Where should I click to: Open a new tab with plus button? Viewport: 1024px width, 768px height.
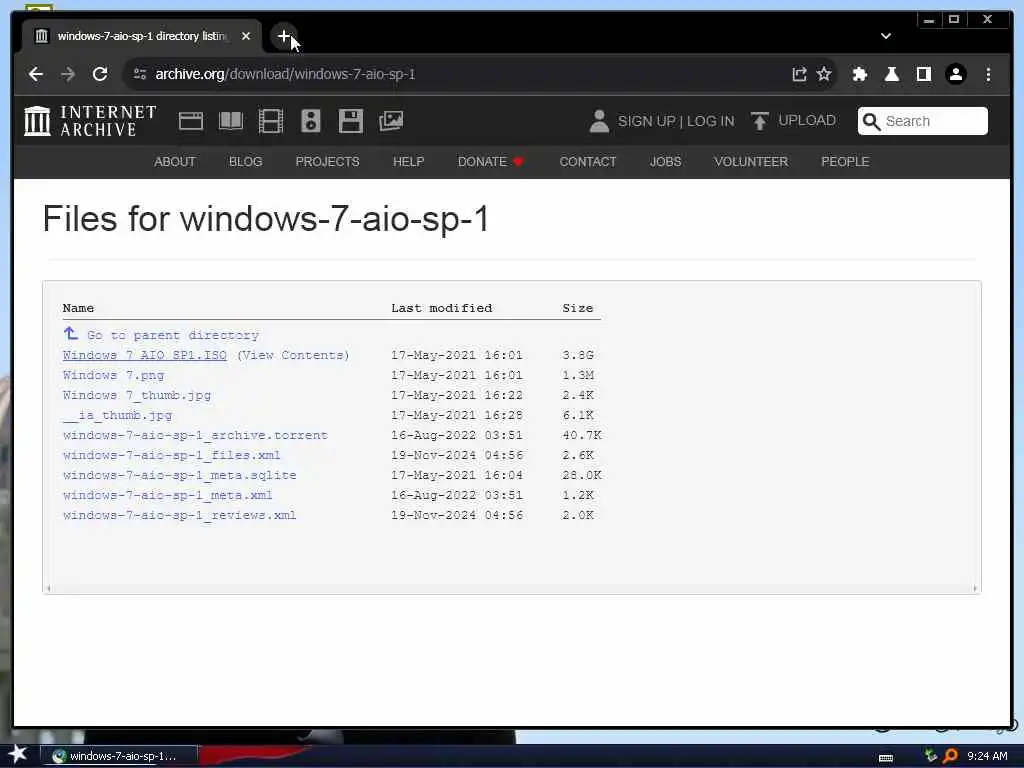pyautogui.click(x=283, y=36)
